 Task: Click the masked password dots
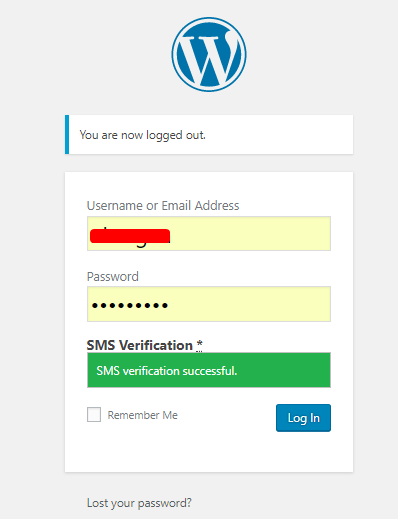point(130,305)
